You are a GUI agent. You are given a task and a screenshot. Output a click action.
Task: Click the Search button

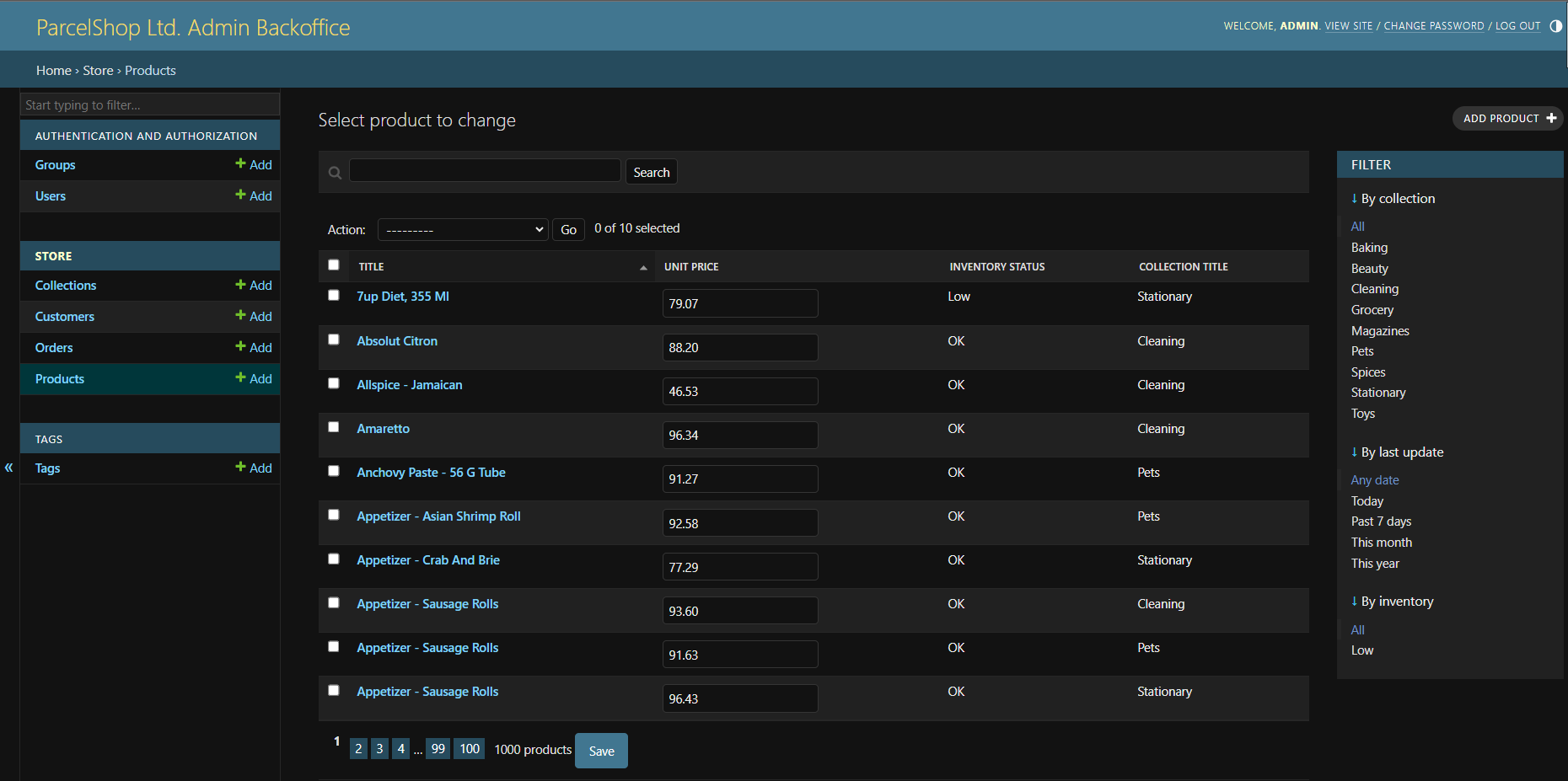pos(652,172)
